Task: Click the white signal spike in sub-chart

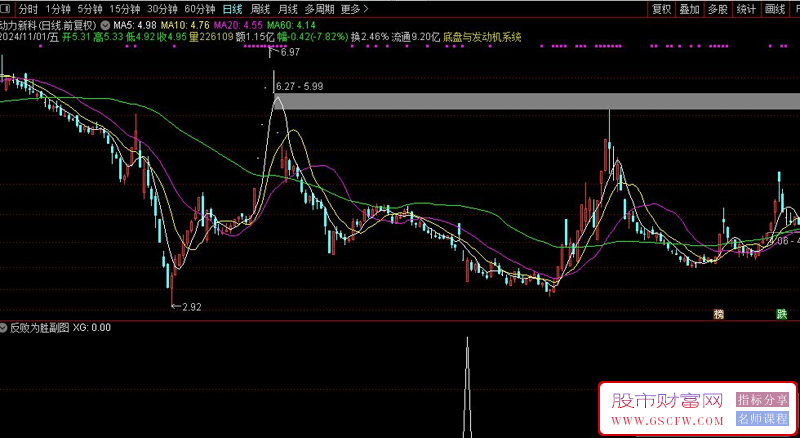Action: point(467,387)
